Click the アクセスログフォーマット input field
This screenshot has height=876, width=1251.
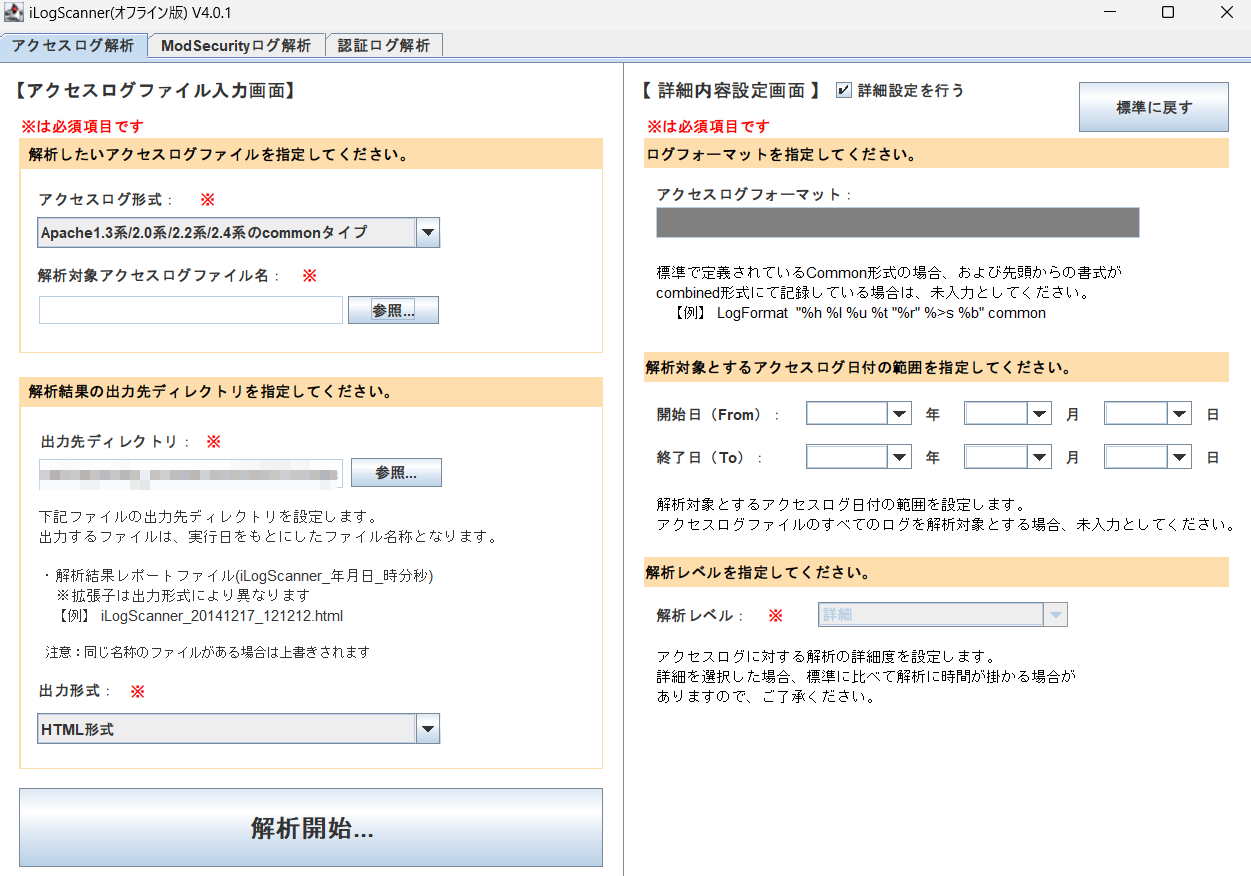(x=897, y=223)
